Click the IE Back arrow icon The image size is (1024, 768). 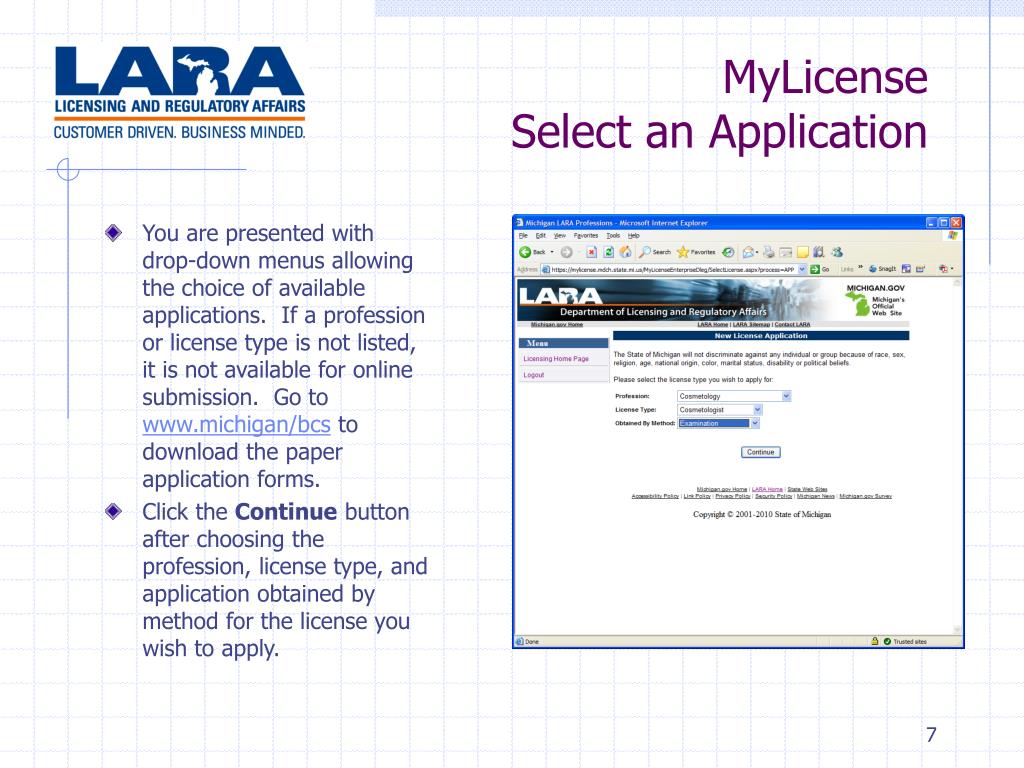(525, 252)
